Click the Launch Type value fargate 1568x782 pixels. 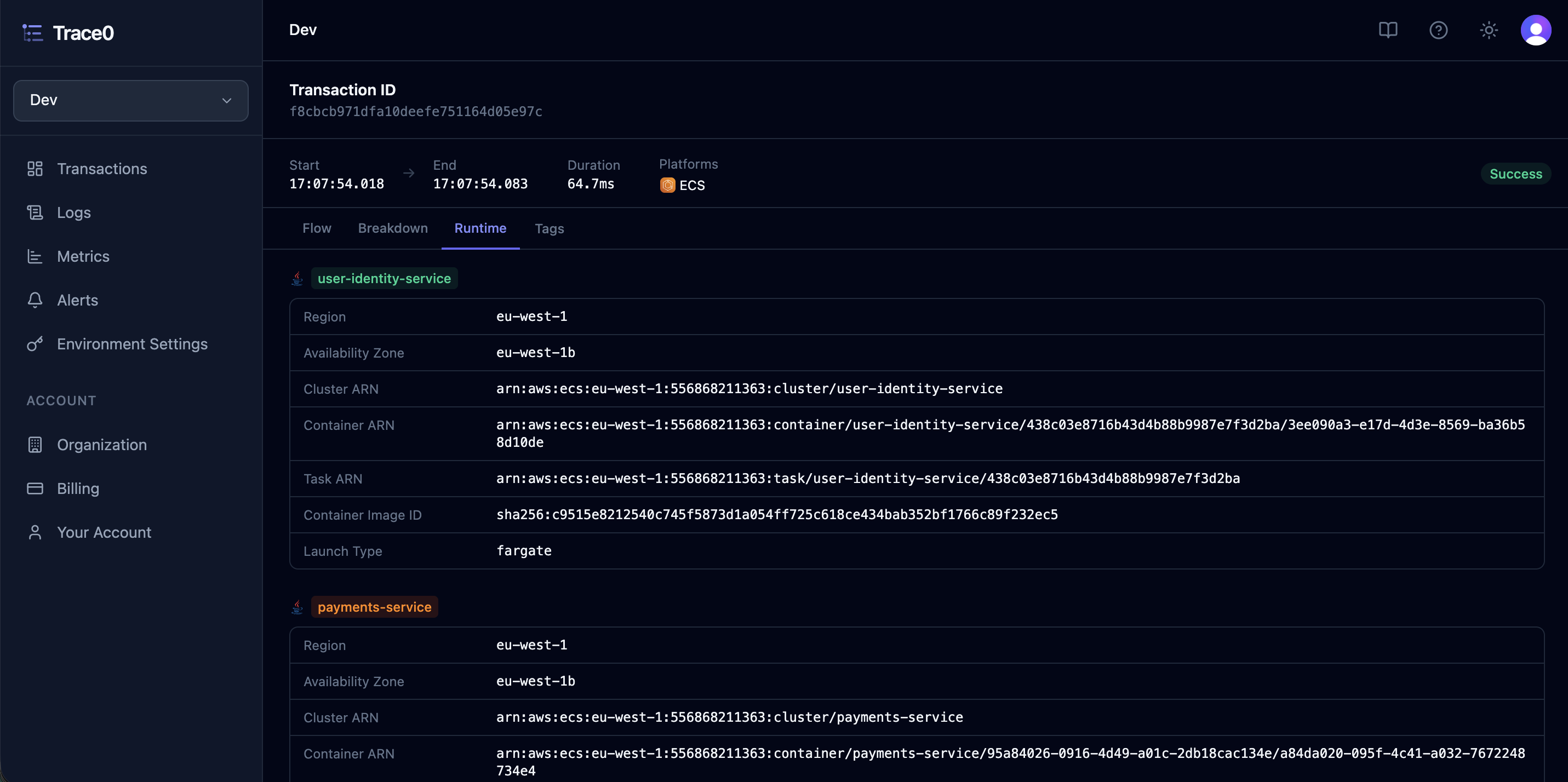523,551
